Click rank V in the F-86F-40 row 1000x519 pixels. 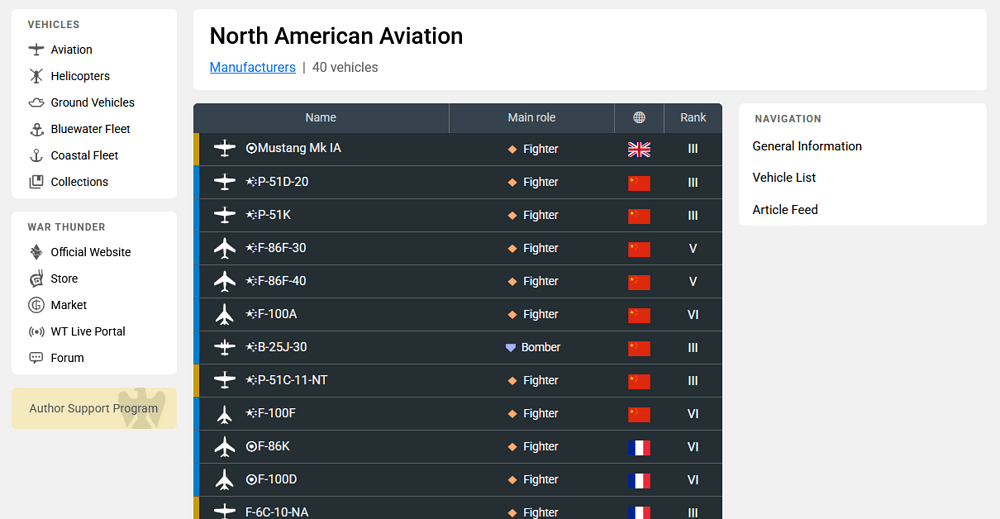pos(693,282)
